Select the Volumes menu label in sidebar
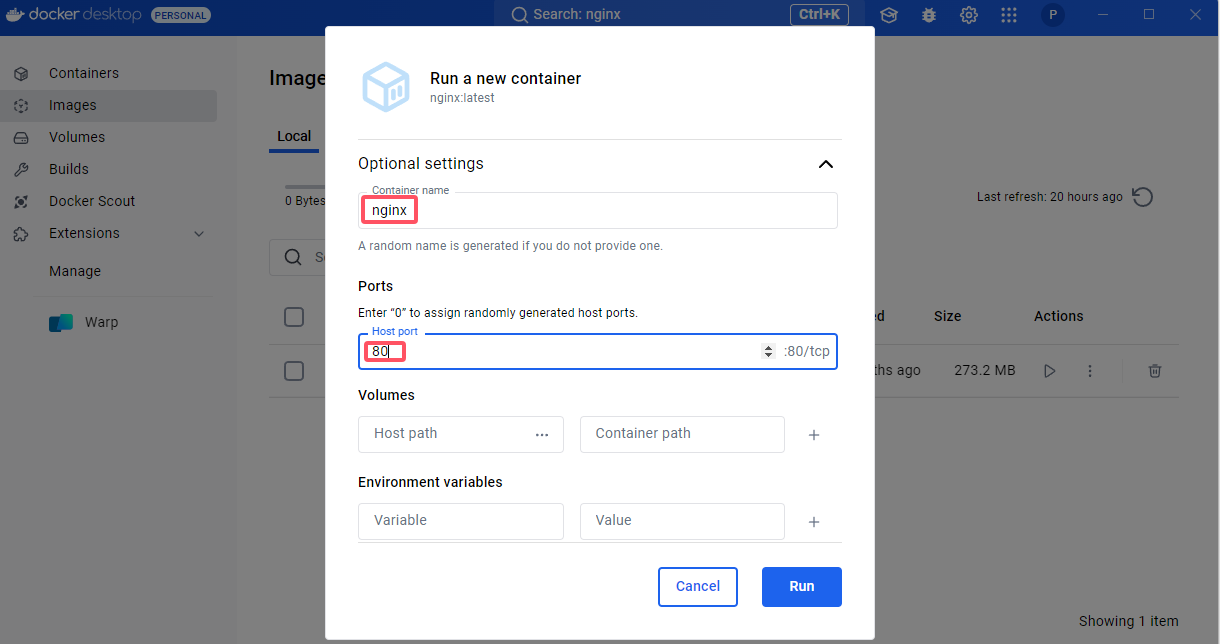 point(77,137)
